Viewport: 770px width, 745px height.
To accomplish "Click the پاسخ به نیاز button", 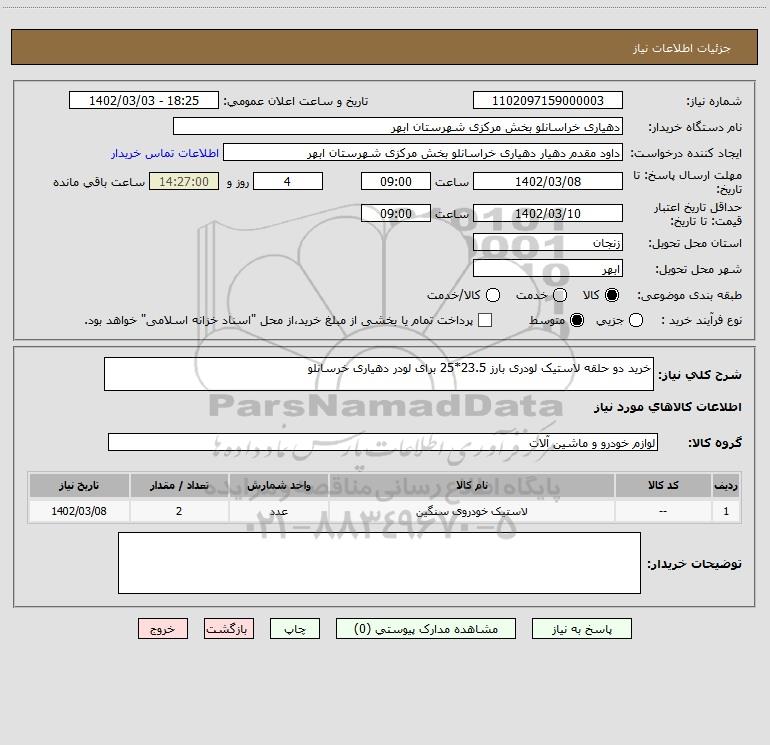I will pyautogui.click(x=581, y=629).
